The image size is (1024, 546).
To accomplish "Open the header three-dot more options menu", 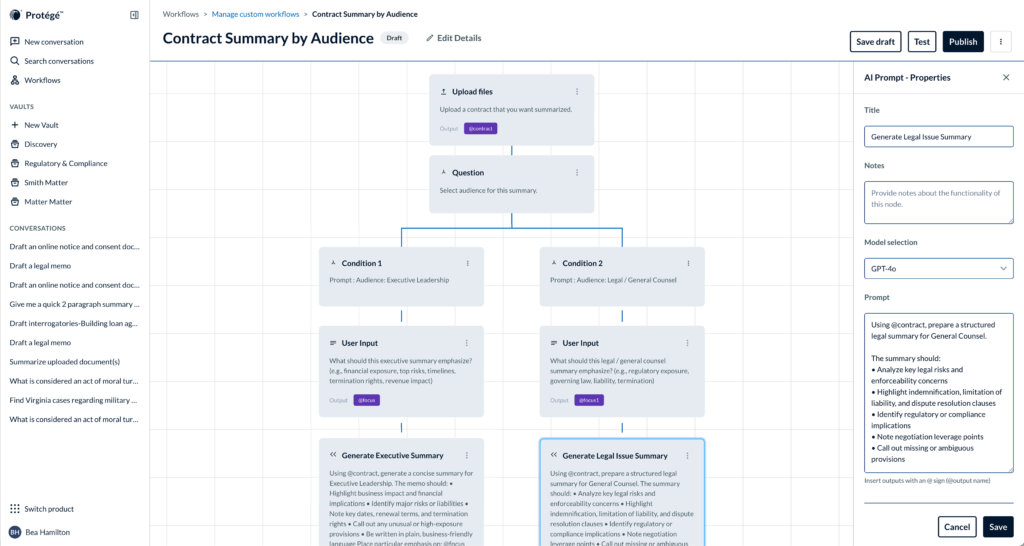I will click(1000, 41).
